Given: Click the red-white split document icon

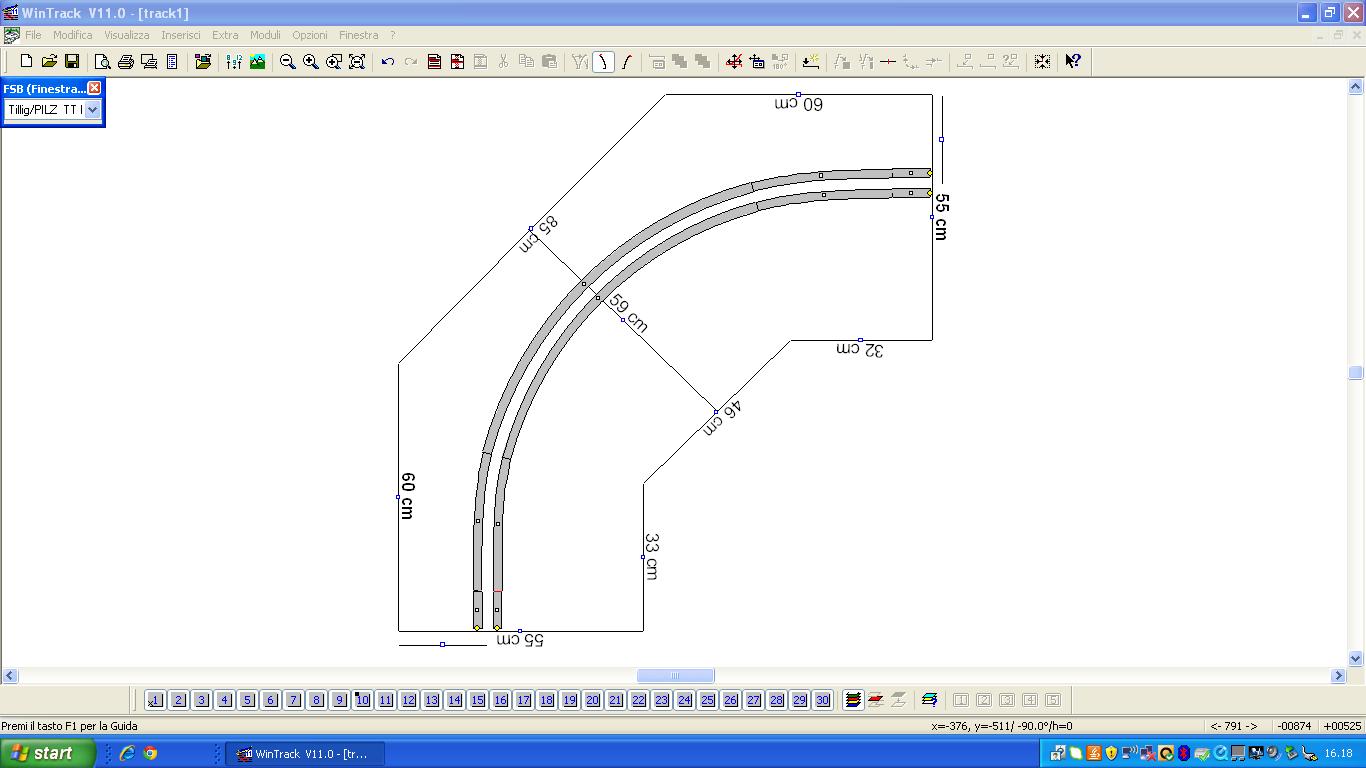Looking at the screenshot, I should pos(457,61).
